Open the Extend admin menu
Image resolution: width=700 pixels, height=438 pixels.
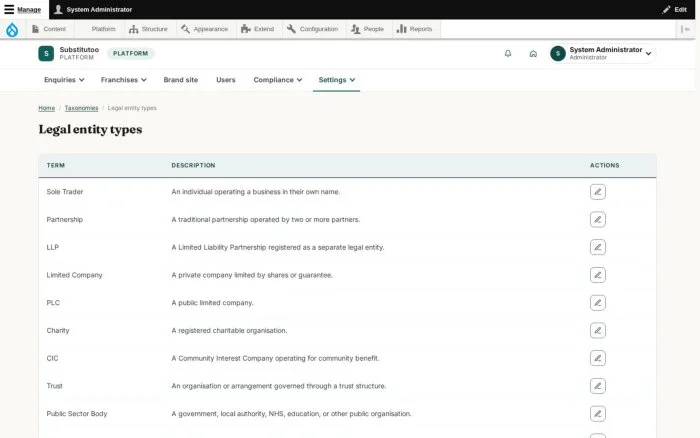258,29
